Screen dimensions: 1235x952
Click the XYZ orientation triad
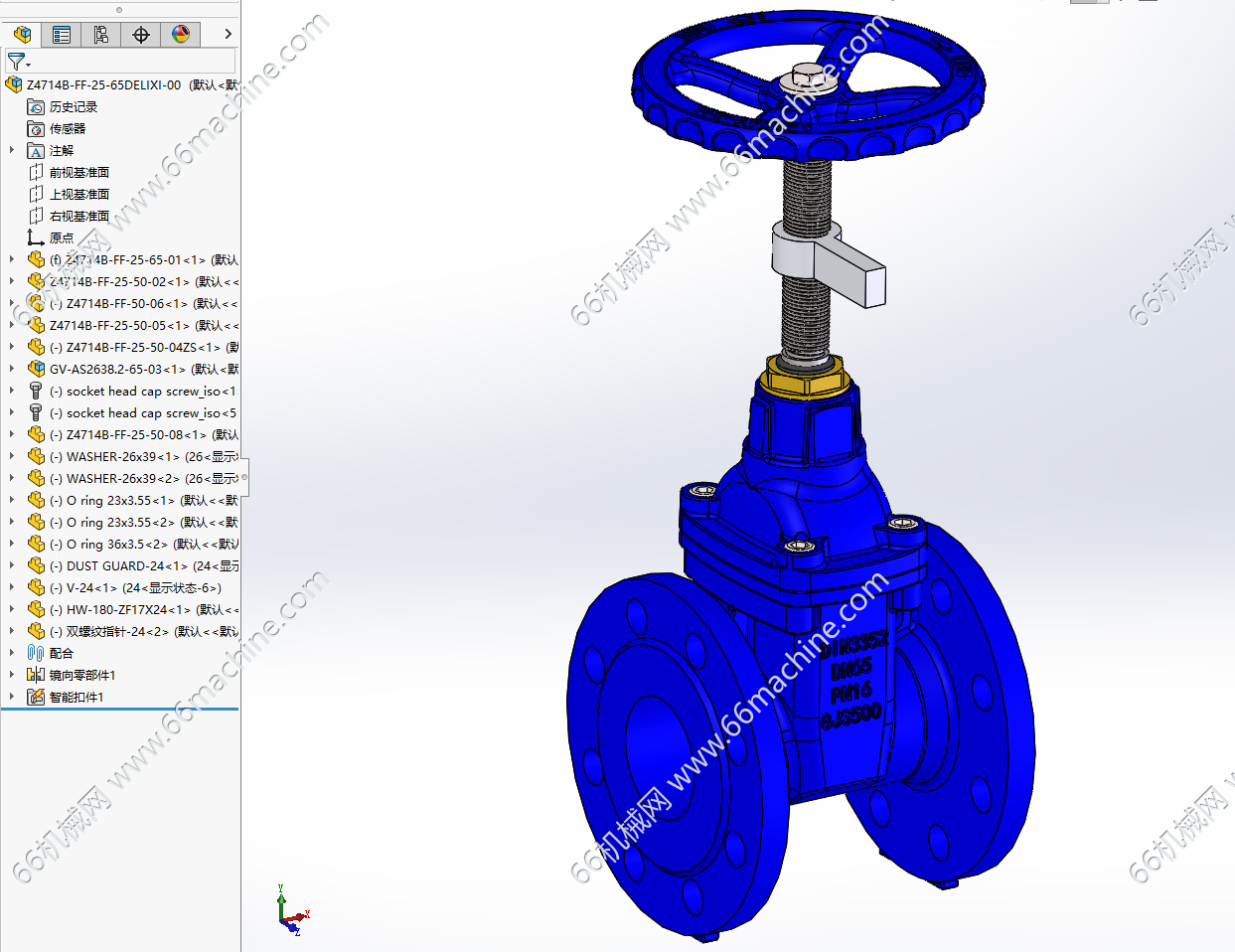pos(293,911)
